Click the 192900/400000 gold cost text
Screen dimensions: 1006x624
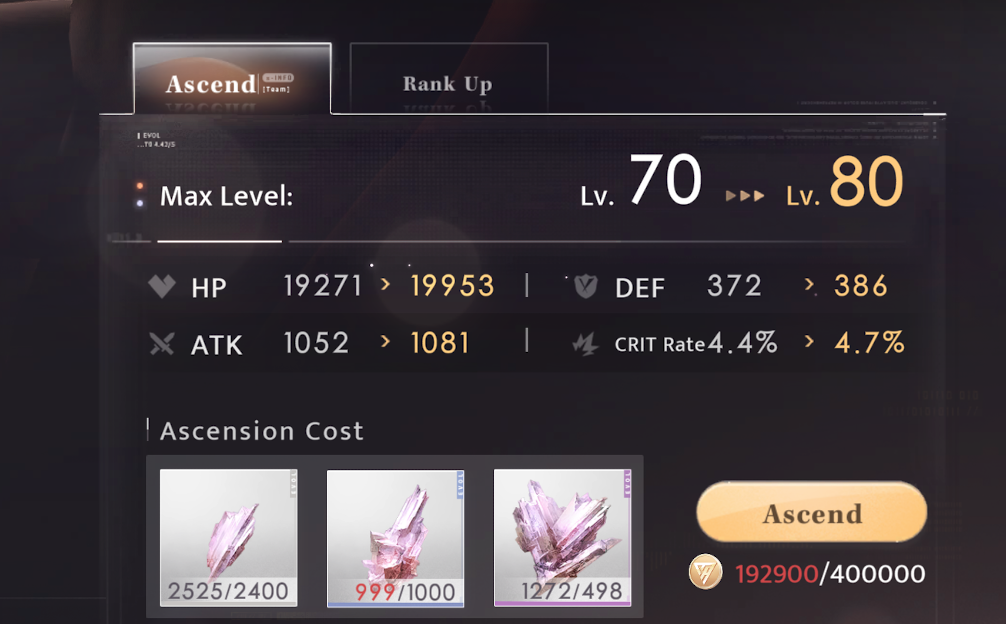point(830,574)
